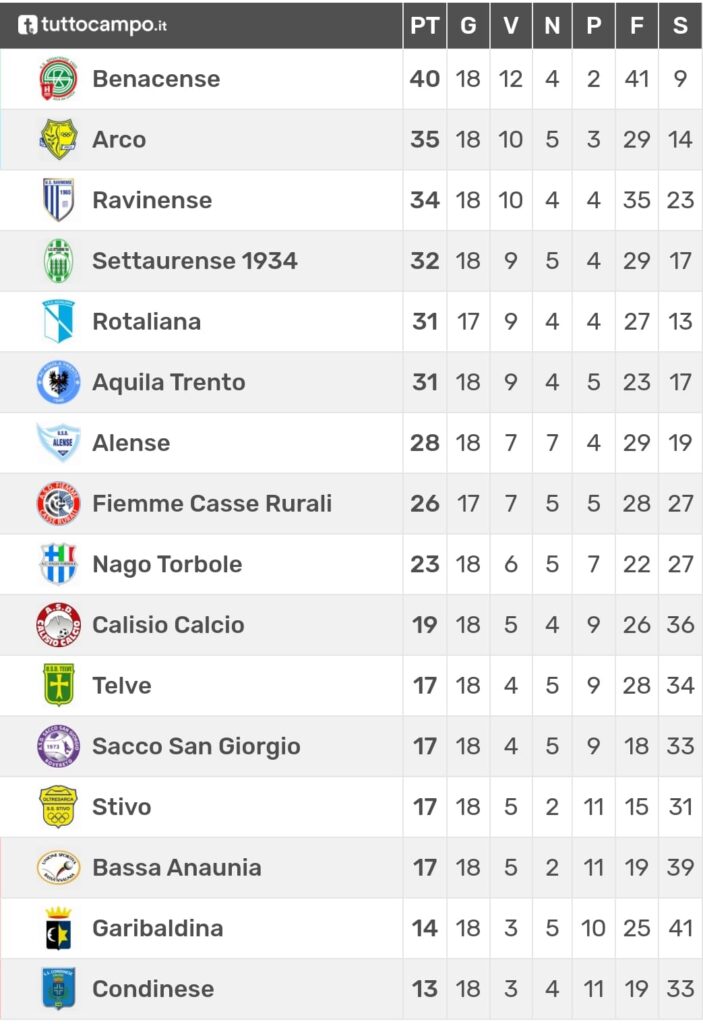
Task: Click the V wins column header
Action: (511, 25)
